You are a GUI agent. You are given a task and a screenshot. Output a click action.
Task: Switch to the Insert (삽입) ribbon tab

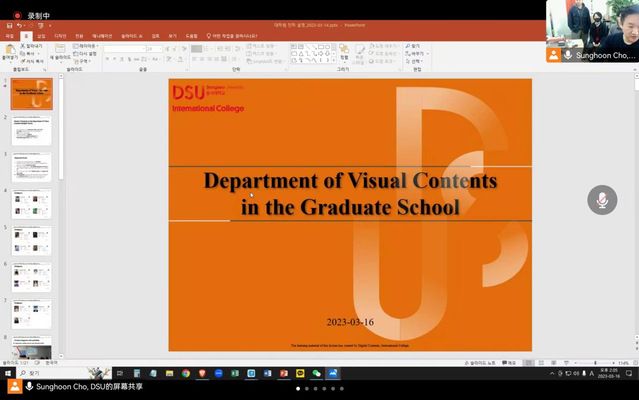(x=41, y=35)
